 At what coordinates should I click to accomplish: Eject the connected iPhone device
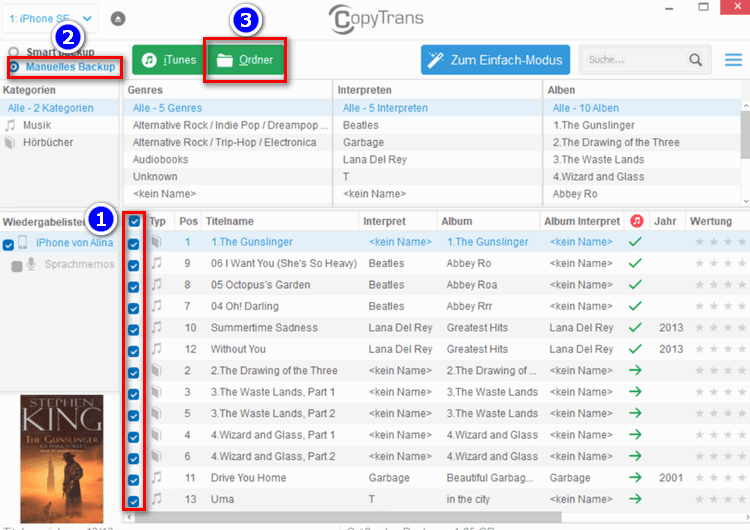[118, 19]
